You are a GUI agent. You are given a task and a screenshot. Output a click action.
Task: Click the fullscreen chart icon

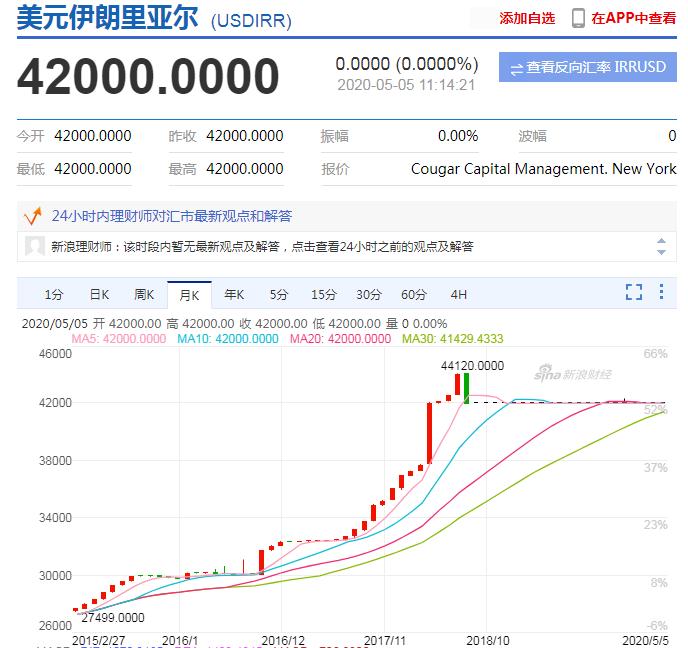(633, 292)
